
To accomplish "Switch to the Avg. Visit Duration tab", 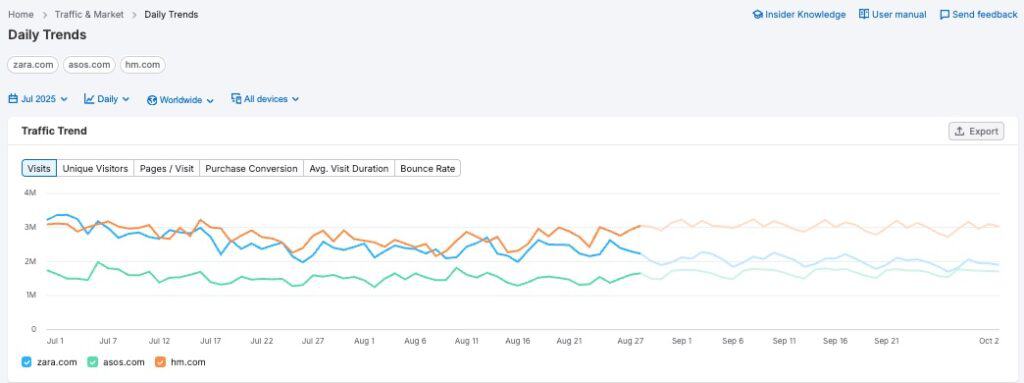I will (x=349, y=169).
